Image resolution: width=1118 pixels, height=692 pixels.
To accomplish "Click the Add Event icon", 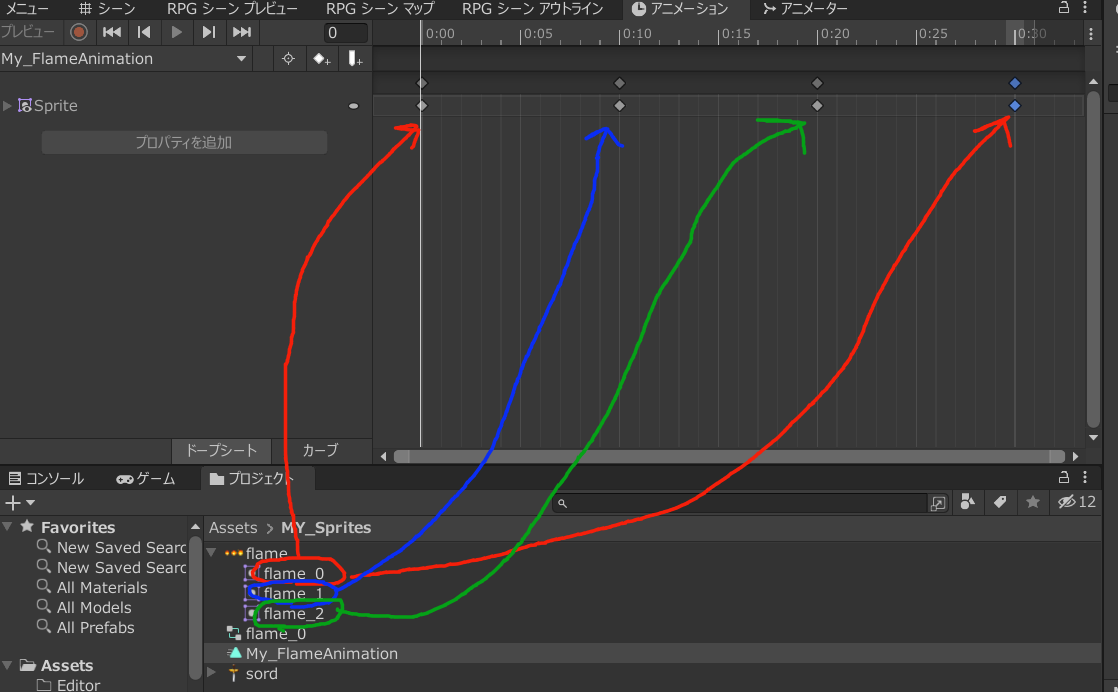I will tap(354, 59).
